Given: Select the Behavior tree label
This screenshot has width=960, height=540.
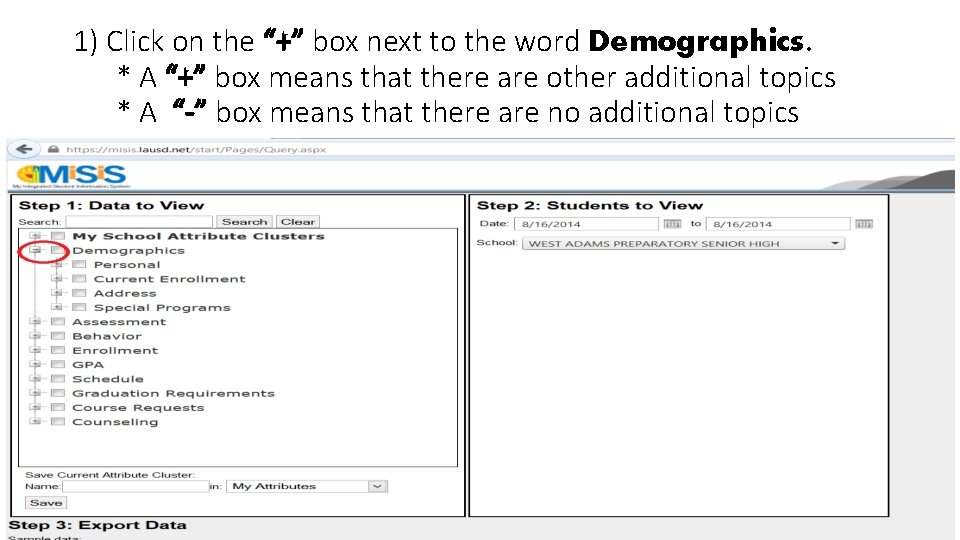Looking at the screenshot, I should (x=107, y=336).
